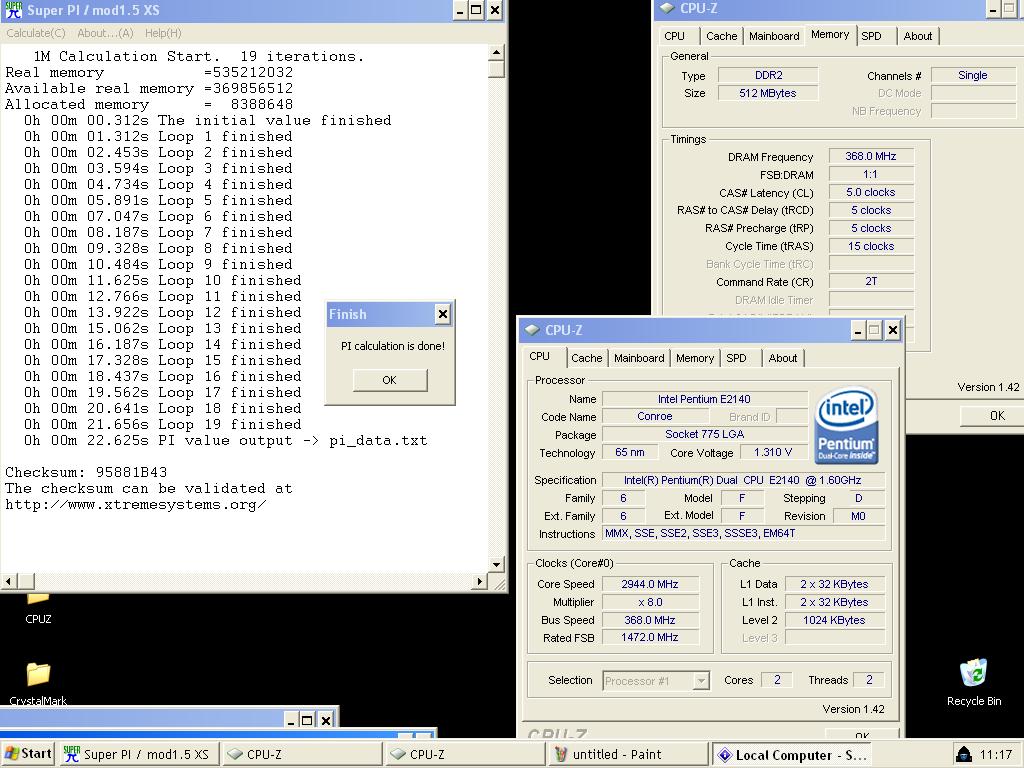
Task: Click the Windows Start button
Action: pyautogui.click(x=27, y=754)
